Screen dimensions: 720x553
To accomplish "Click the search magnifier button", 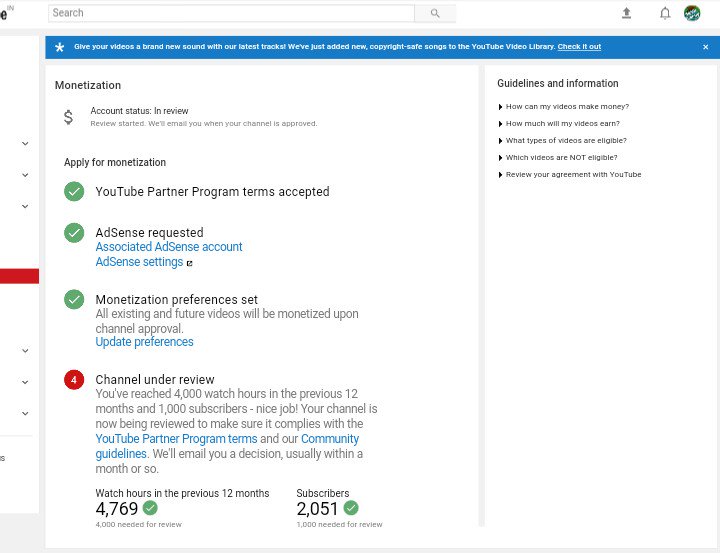I will (435, 13).
